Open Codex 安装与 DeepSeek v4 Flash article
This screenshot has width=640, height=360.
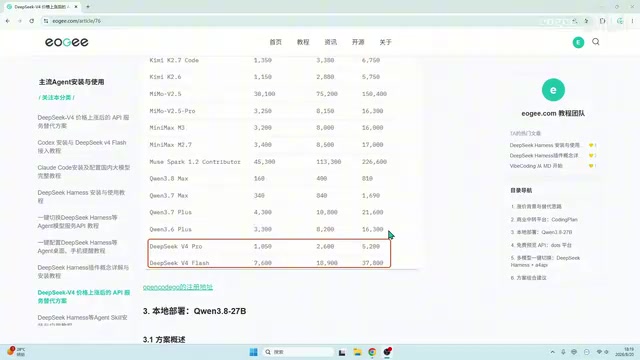(82, 147)
